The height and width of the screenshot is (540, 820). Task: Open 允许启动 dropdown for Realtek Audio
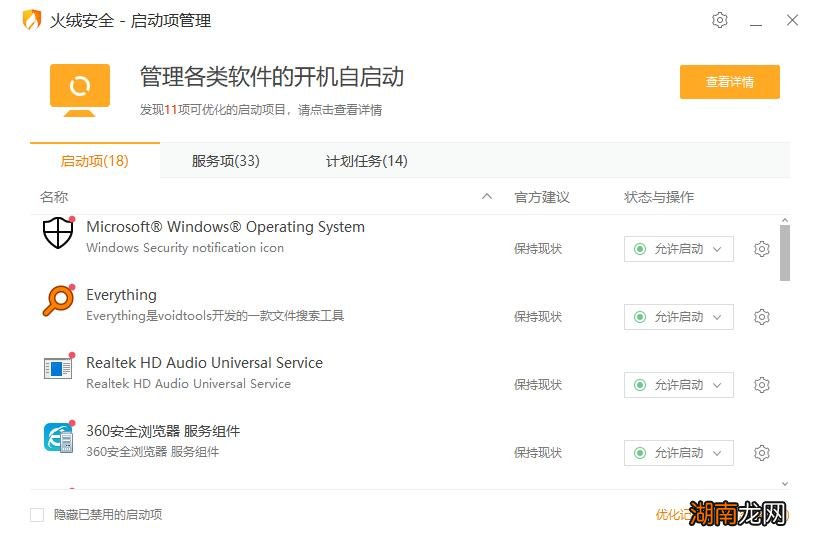click(x=678, y=385)
